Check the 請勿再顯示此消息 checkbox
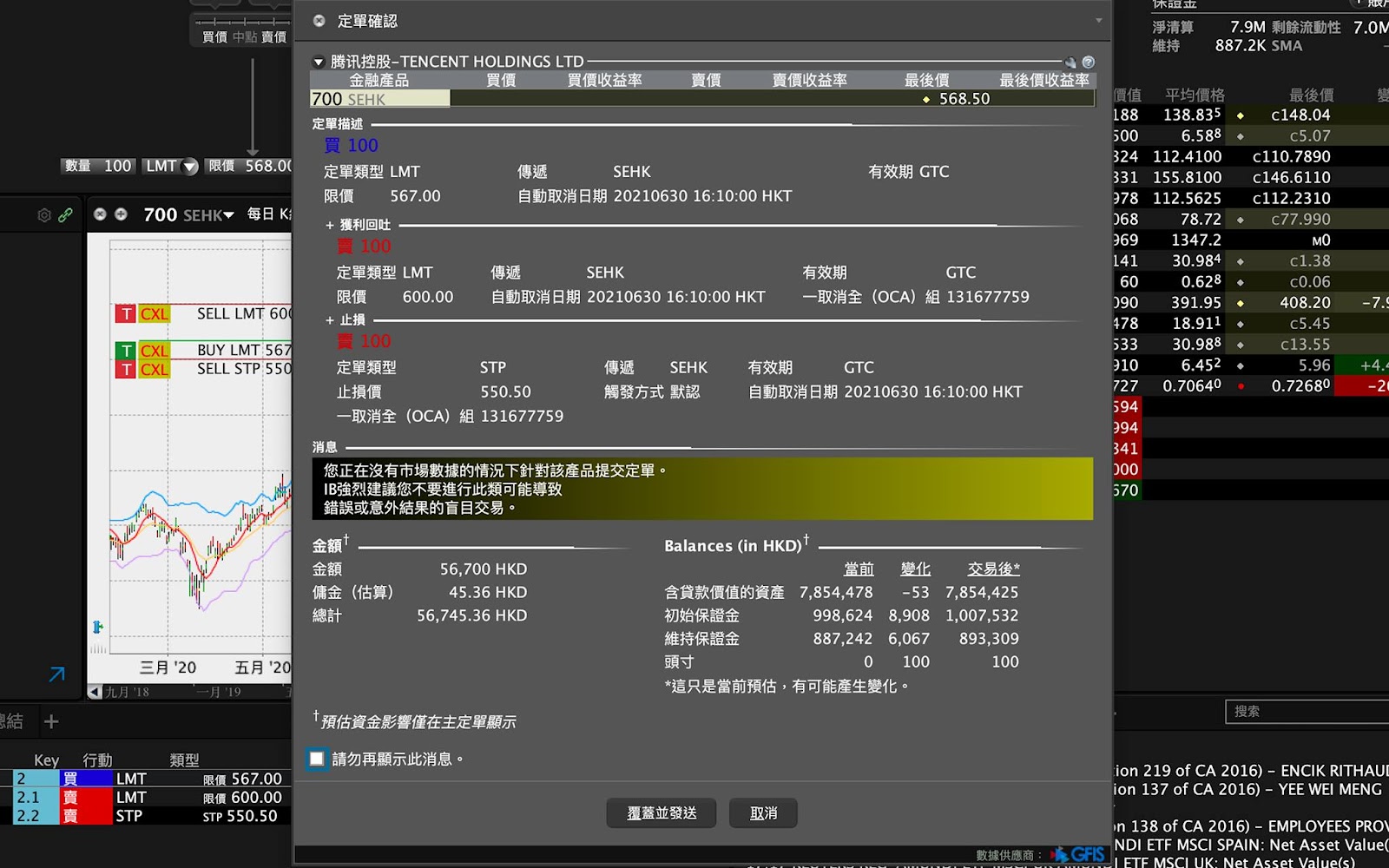Viewport: 1389px width, 868px height. (x=317, y=759)
